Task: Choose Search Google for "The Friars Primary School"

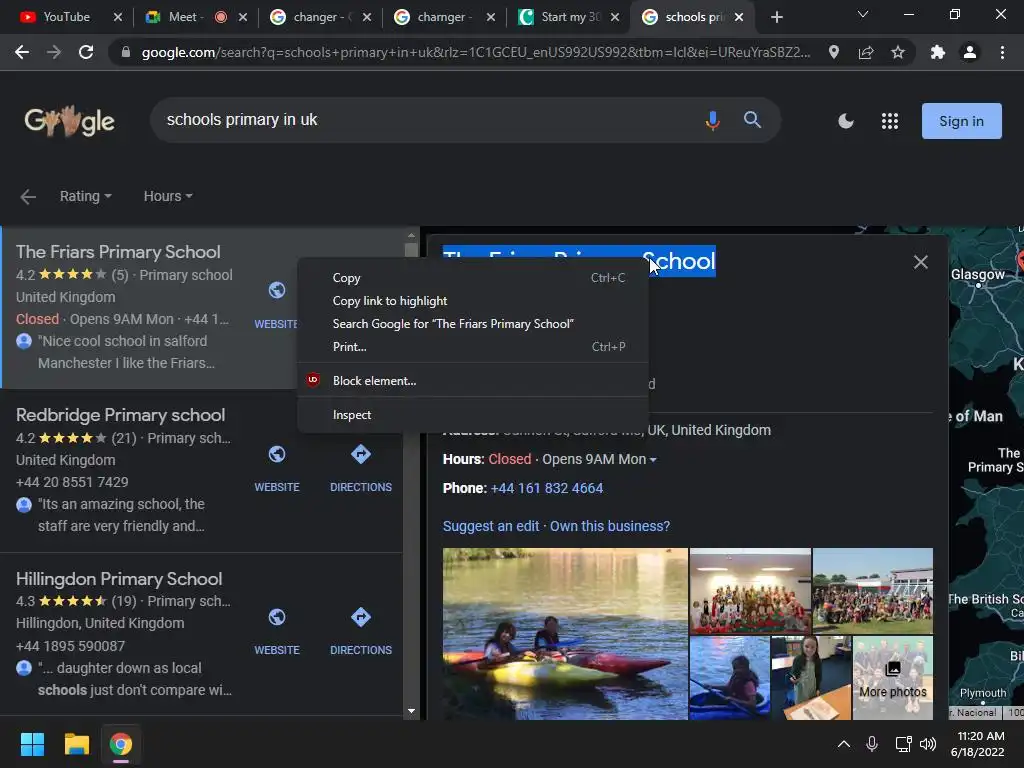Action: (473, 324)
